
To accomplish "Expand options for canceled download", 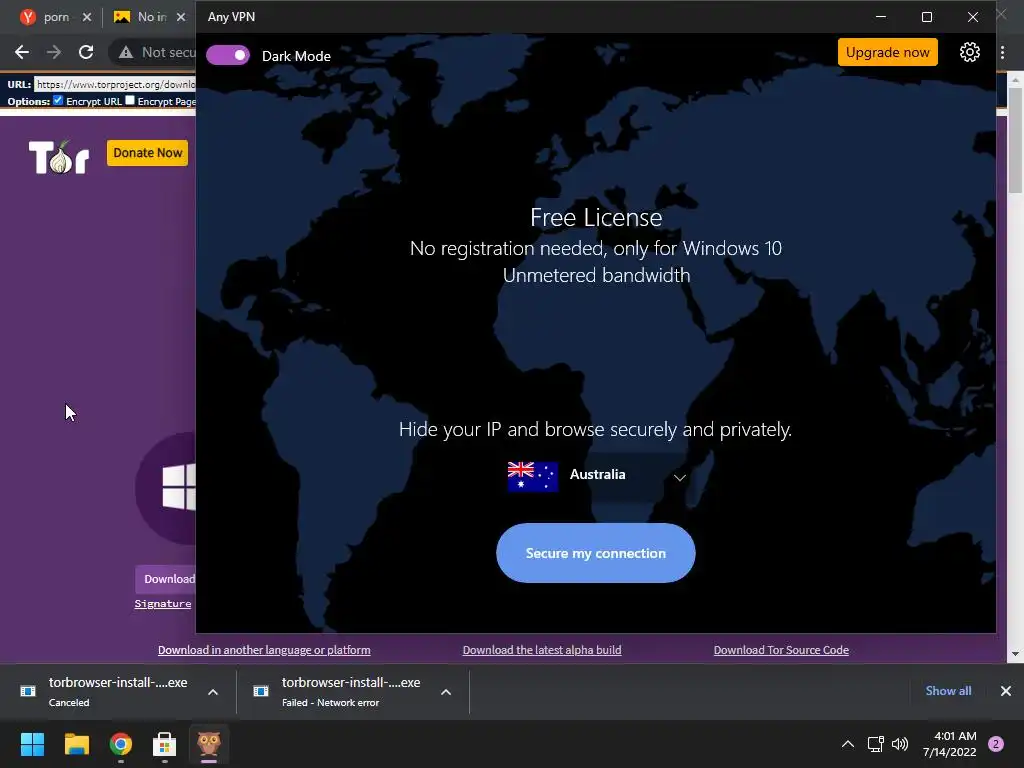I will pyautogui.click(x=213, y=692).
